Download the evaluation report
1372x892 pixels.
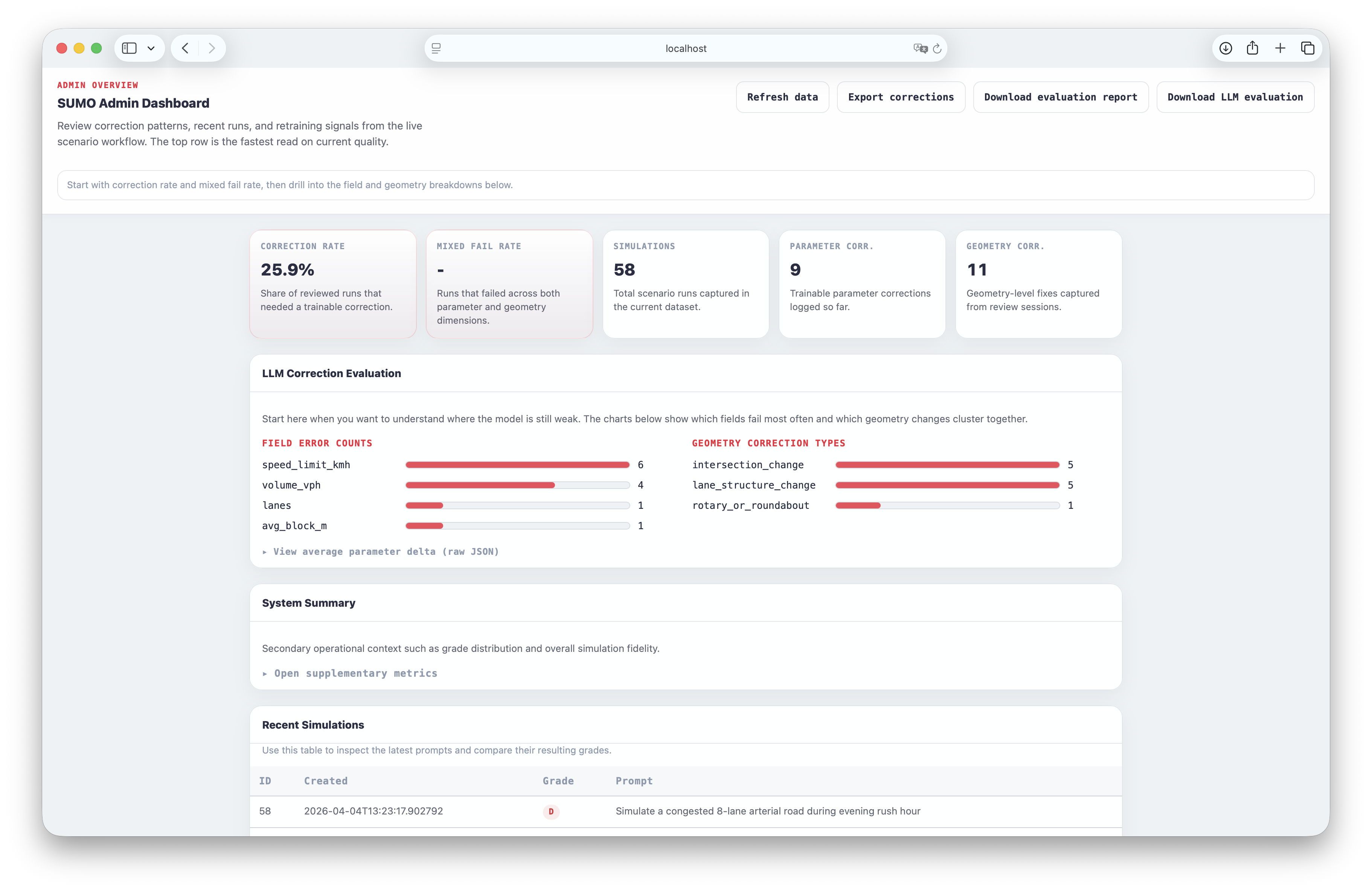(1061, 97)
